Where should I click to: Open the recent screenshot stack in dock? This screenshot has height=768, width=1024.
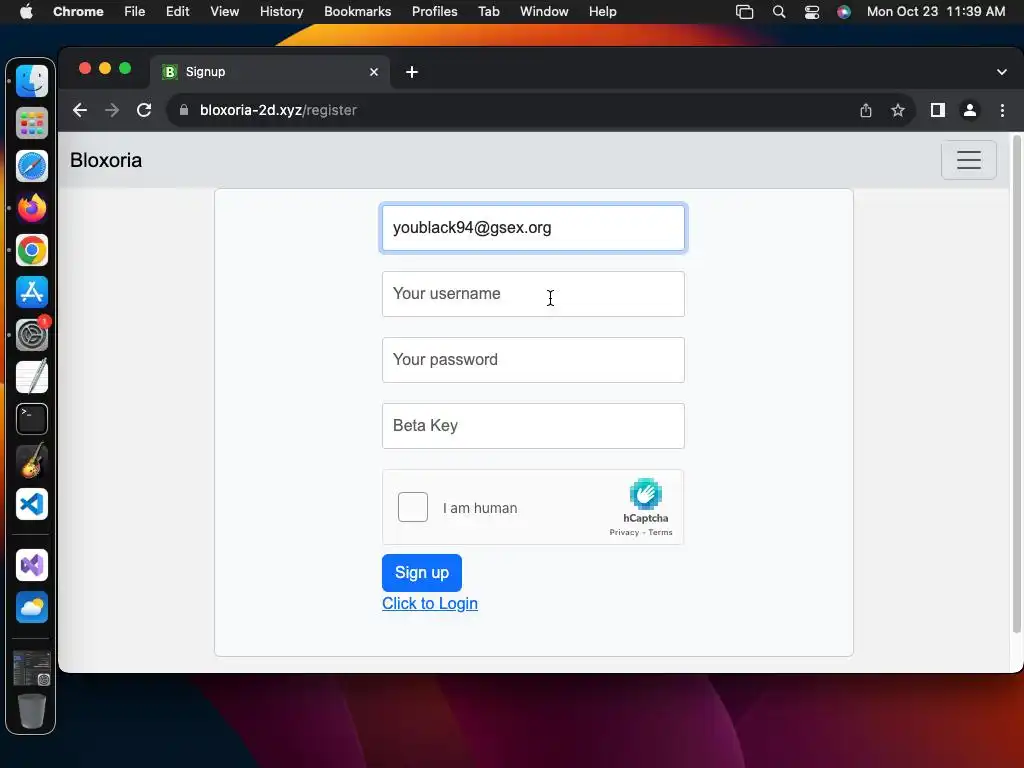click(31, 668)
